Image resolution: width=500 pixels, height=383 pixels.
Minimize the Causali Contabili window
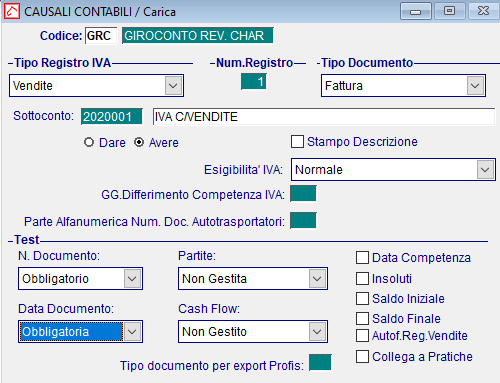point(416,11)
